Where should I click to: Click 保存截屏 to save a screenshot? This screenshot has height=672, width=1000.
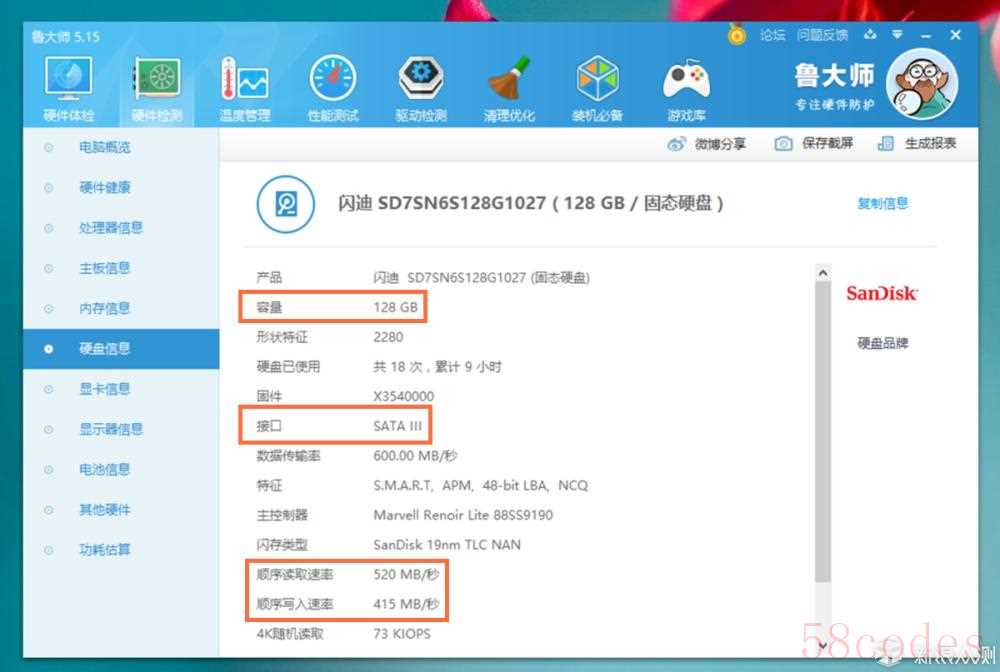(x=814, y=143)
